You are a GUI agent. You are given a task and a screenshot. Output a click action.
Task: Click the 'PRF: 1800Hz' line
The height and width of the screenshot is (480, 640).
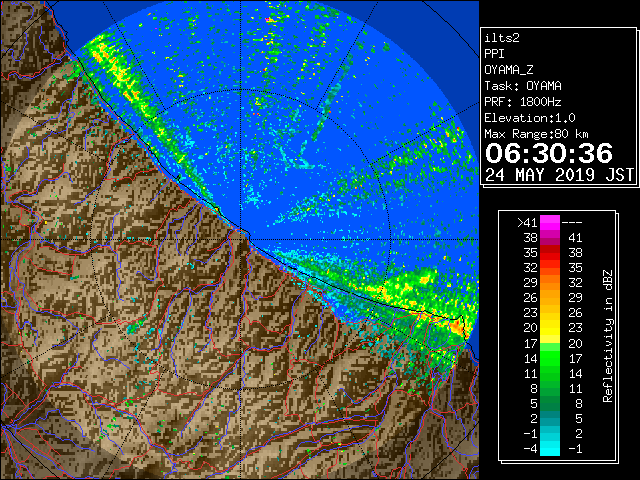coord(523,102)
